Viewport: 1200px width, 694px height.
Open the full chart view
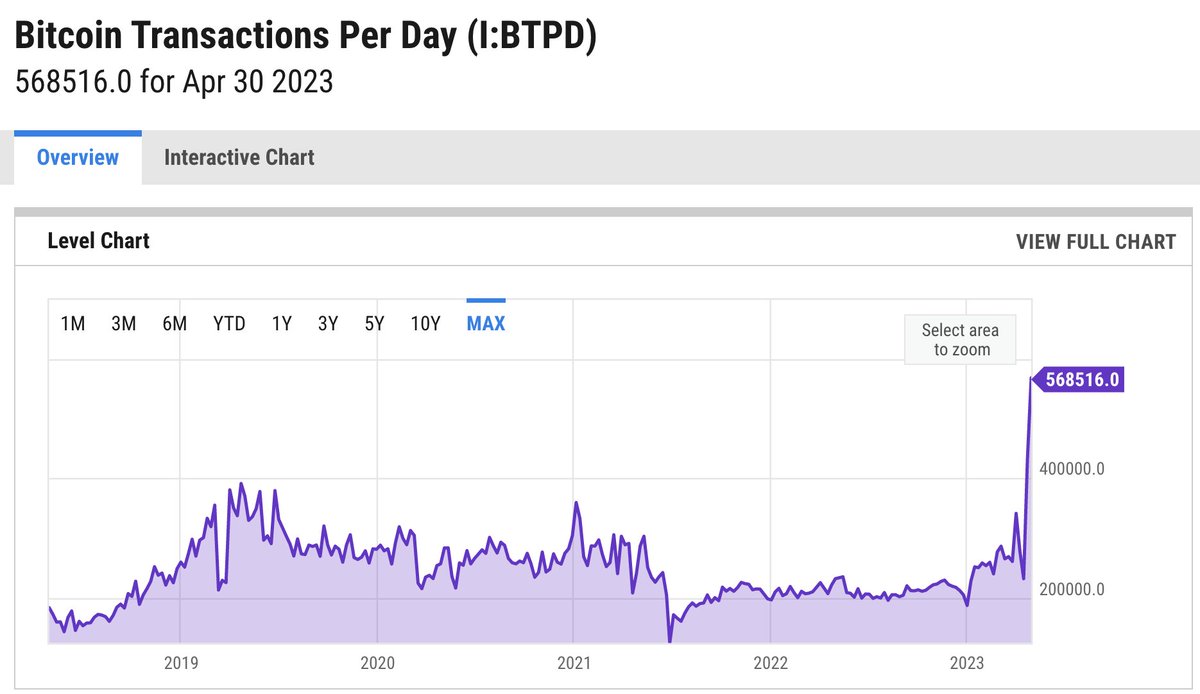point(1095,241)
